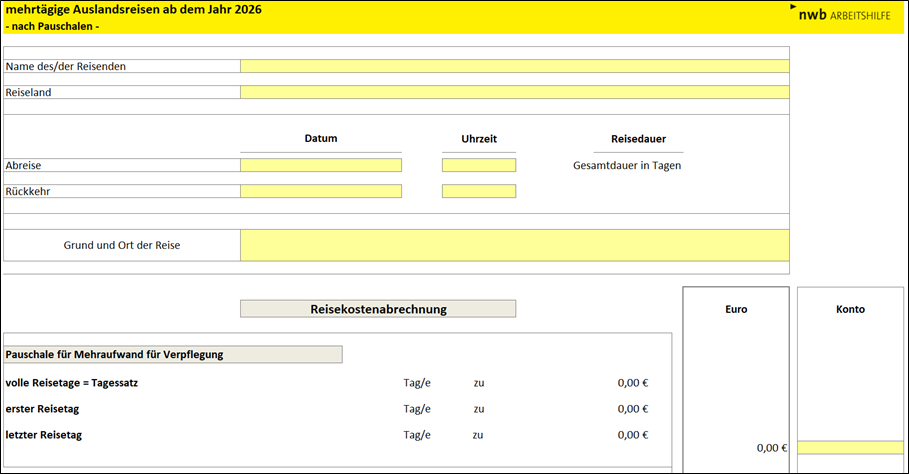Click the volle Reisetage amount 0,00 €
This screenshot has height=474, width=909.
click(x=632, y=382)
